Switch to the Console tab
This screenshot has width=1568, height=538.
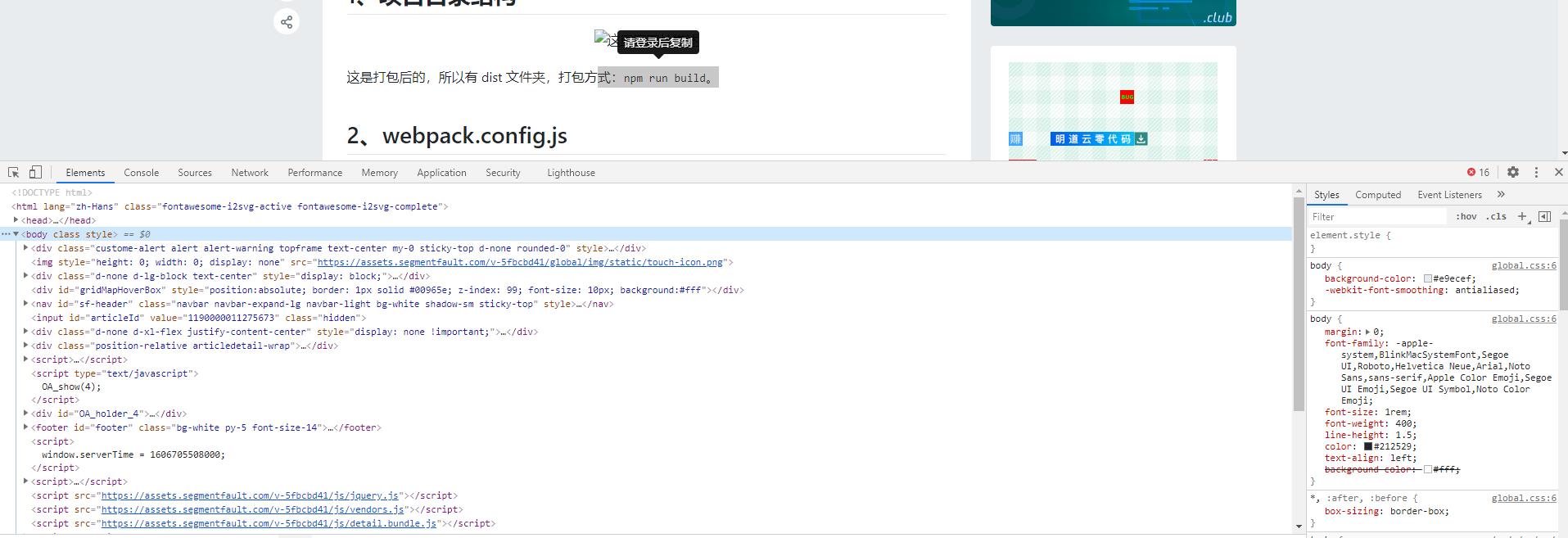click(142, 173)
